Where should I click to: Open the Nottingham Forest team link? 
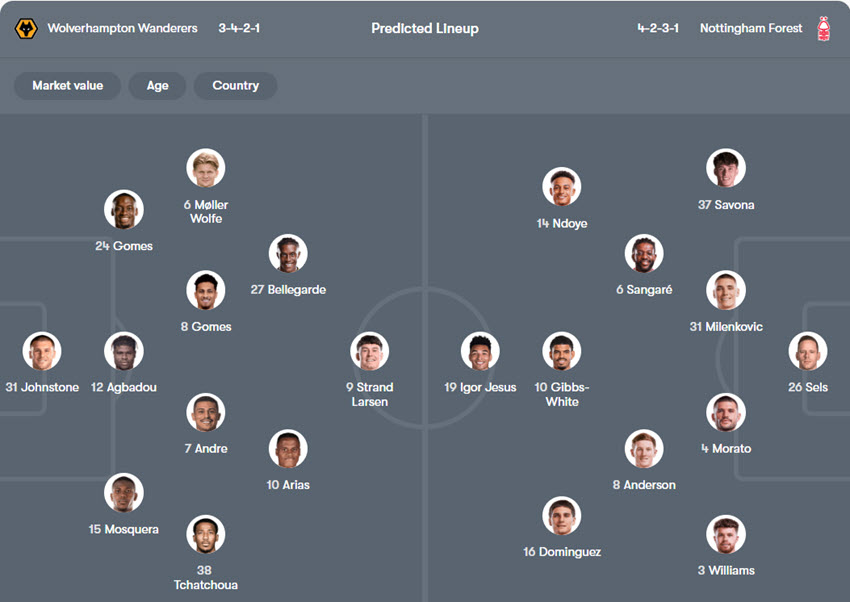coord(751,28)
